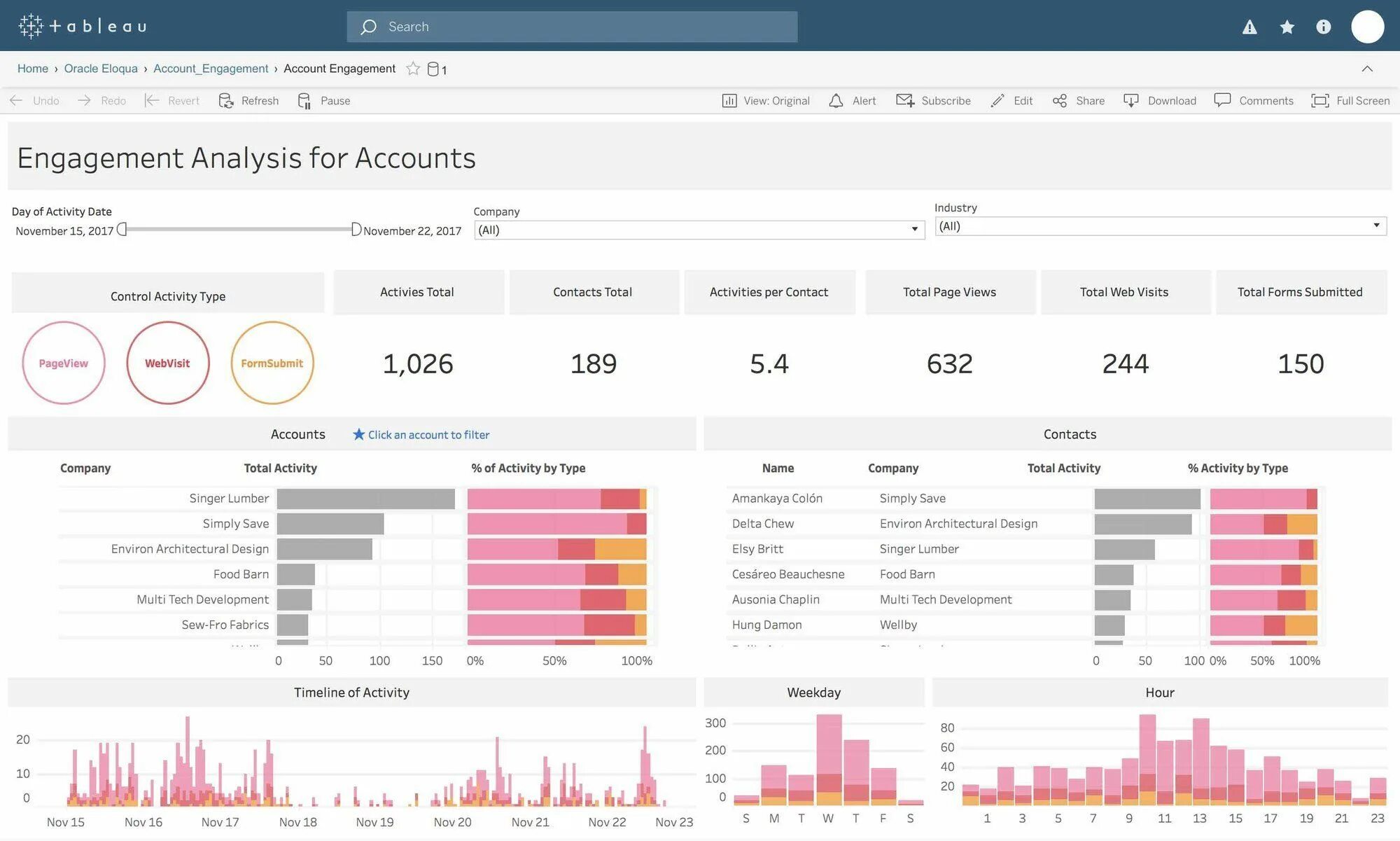Navigate to Account_Engagement breadcrumb link
The image size is (1400, 841).
tap(211, 69)
